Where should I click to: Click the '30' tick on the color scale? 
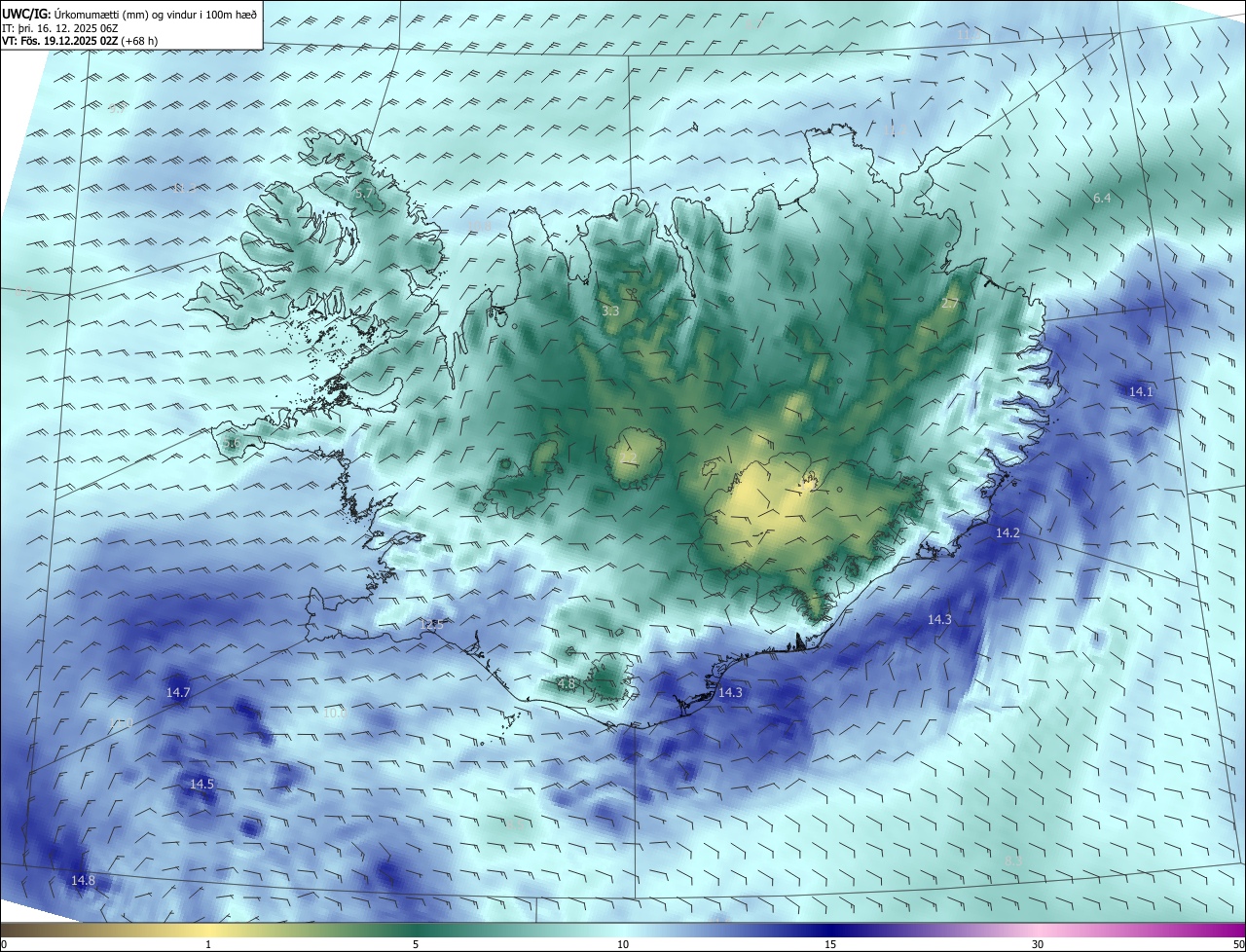point(1038,944)
